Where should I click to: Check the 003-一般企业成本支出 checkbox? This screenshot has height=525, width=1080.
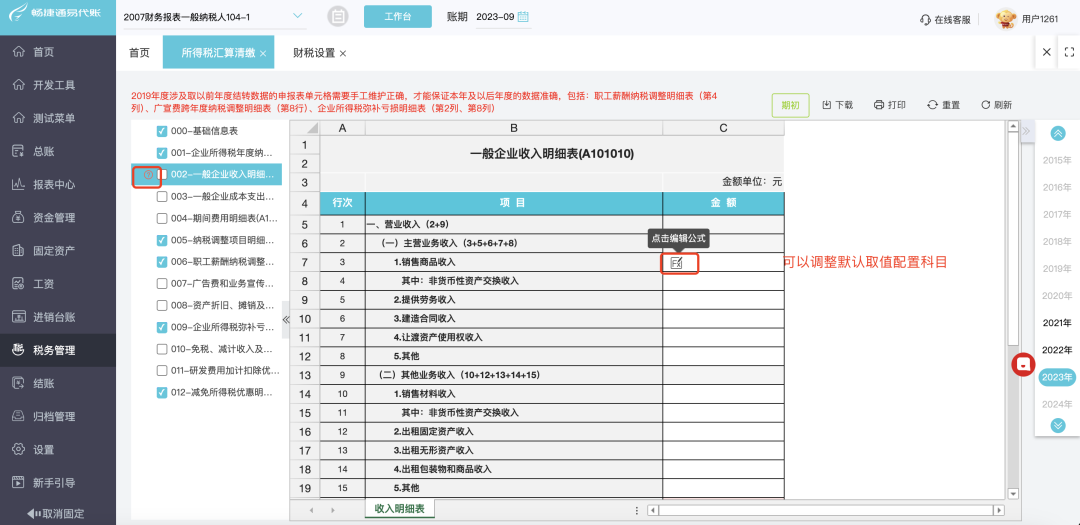(x=162, y=196)
